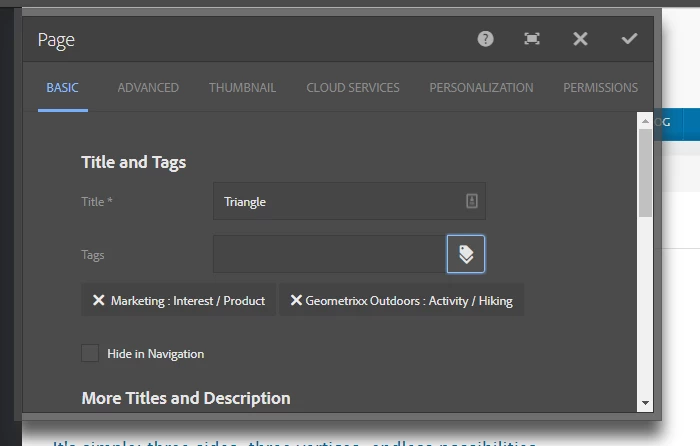Image resolution: width=700 pixels, height=446 pixels.
Task: Click the Title * field label
Action: [x=96, y=202]
